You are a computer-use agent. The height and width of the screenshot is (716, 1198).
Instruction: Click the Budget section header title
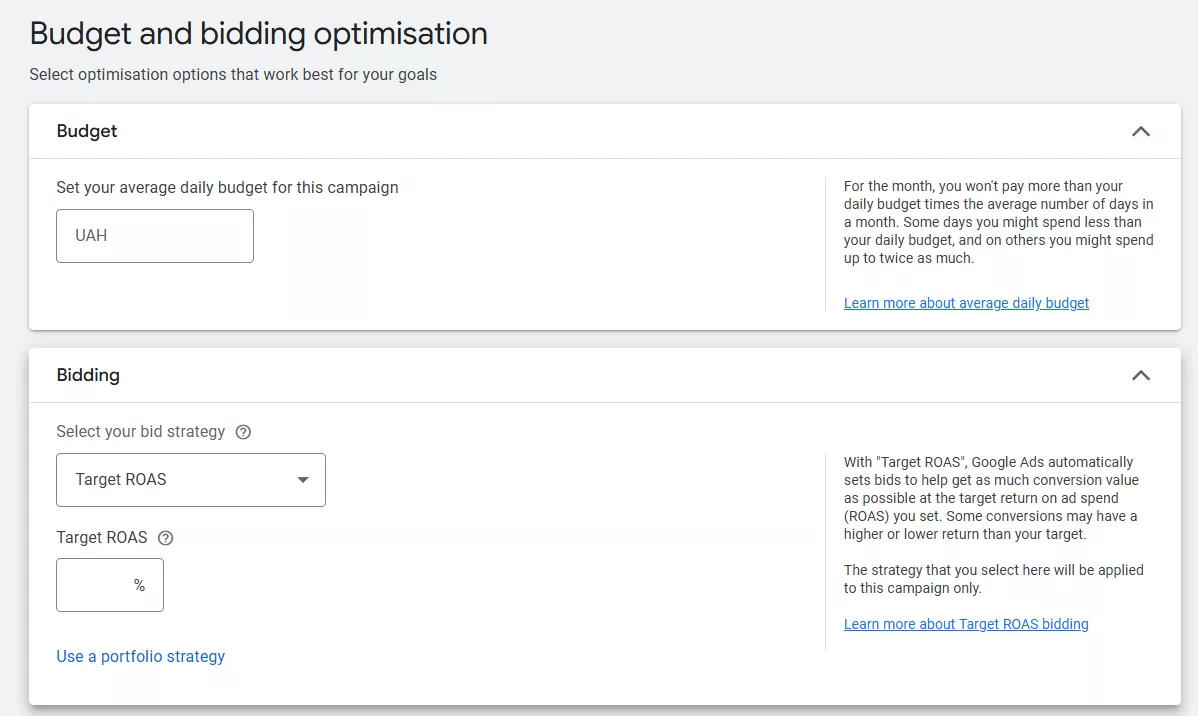(x=87, y=131)
